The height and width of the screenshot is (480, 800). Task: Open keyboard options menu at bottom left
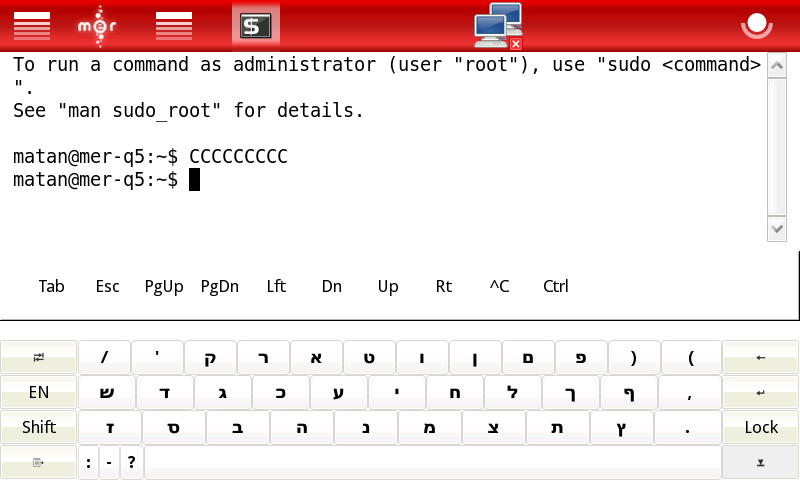(39, 462)
